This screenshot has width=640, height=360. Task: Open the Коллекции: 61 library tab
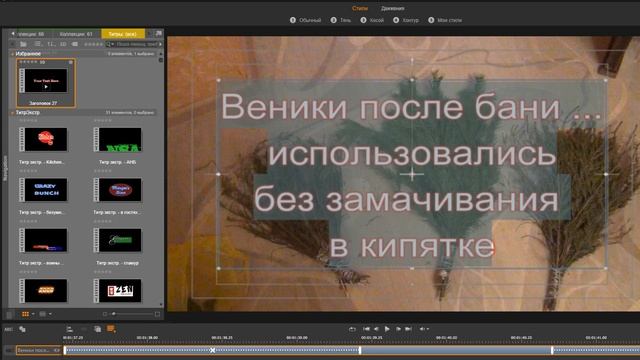pos(76,34)
